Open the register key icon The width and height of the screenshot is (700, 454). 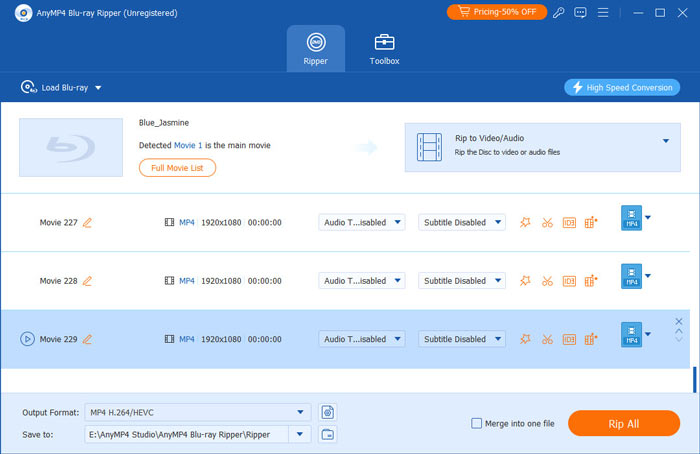[x=558, y=12]
